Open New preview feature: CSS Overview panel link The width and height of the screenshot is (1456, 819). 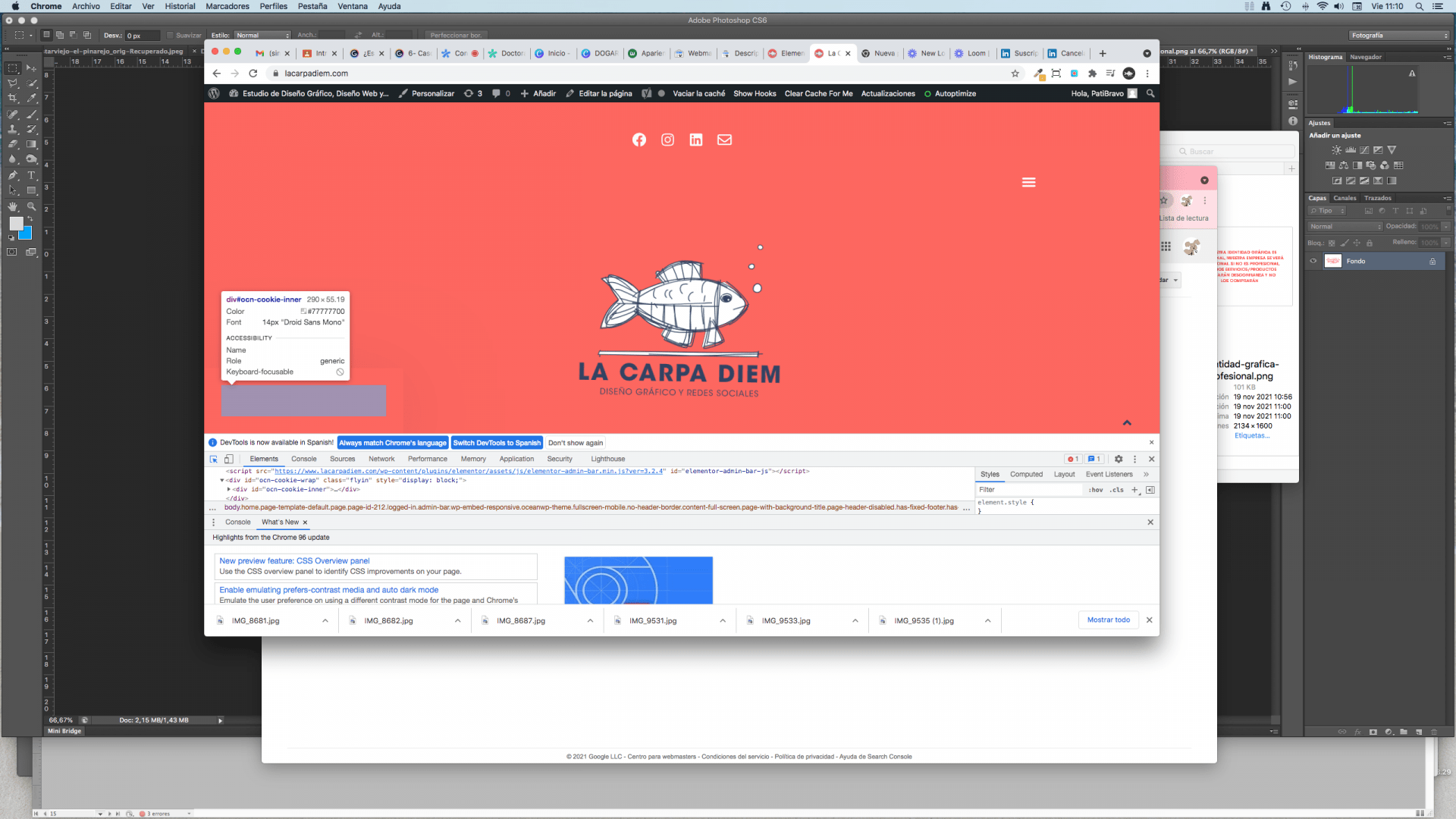(x=294, y=561)
